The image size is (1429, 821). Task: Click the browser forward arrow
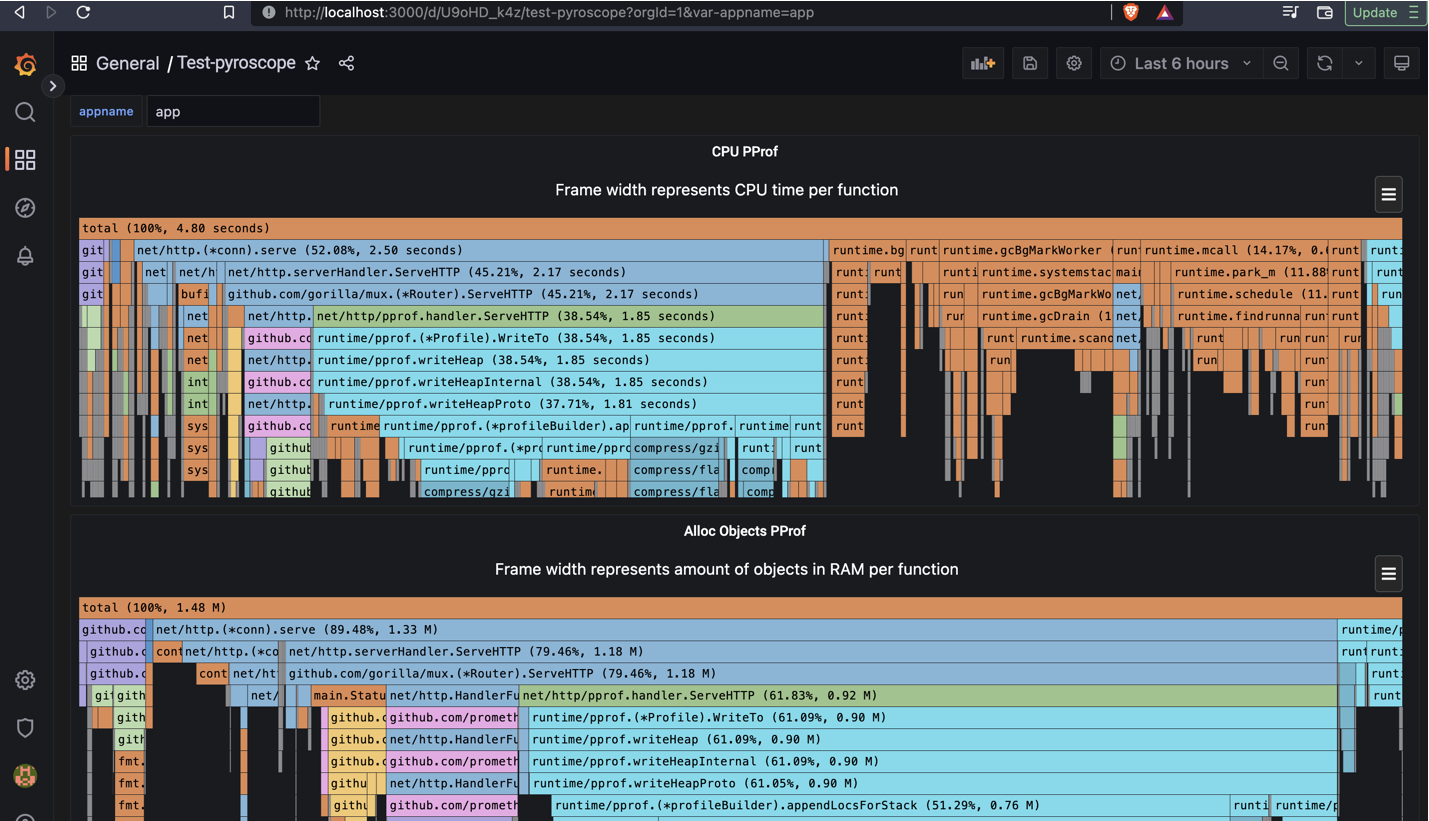[51, 12]
